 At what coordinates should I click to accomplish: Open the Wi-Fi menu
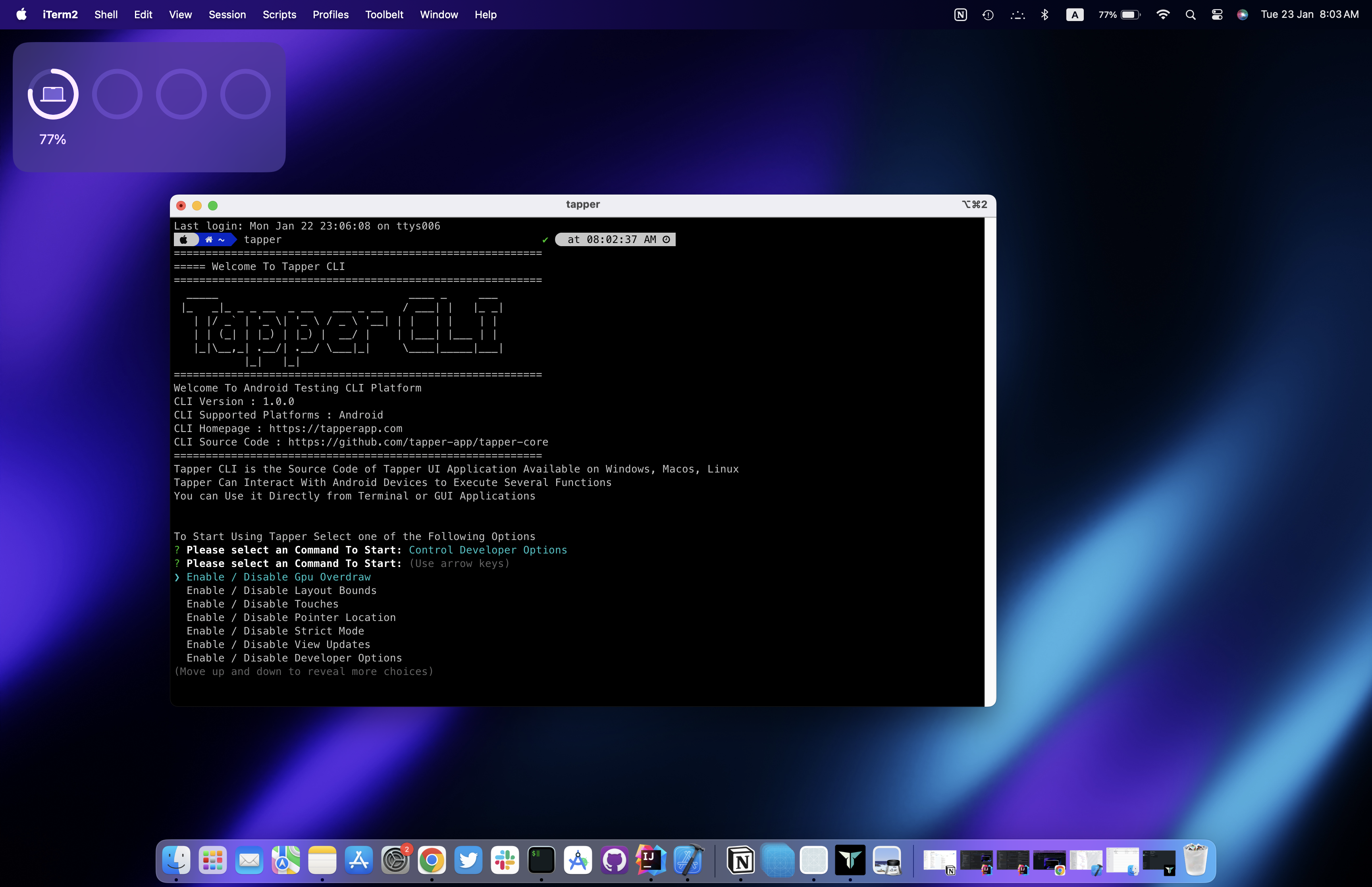pyautogui.click(x=1162, y=14)
